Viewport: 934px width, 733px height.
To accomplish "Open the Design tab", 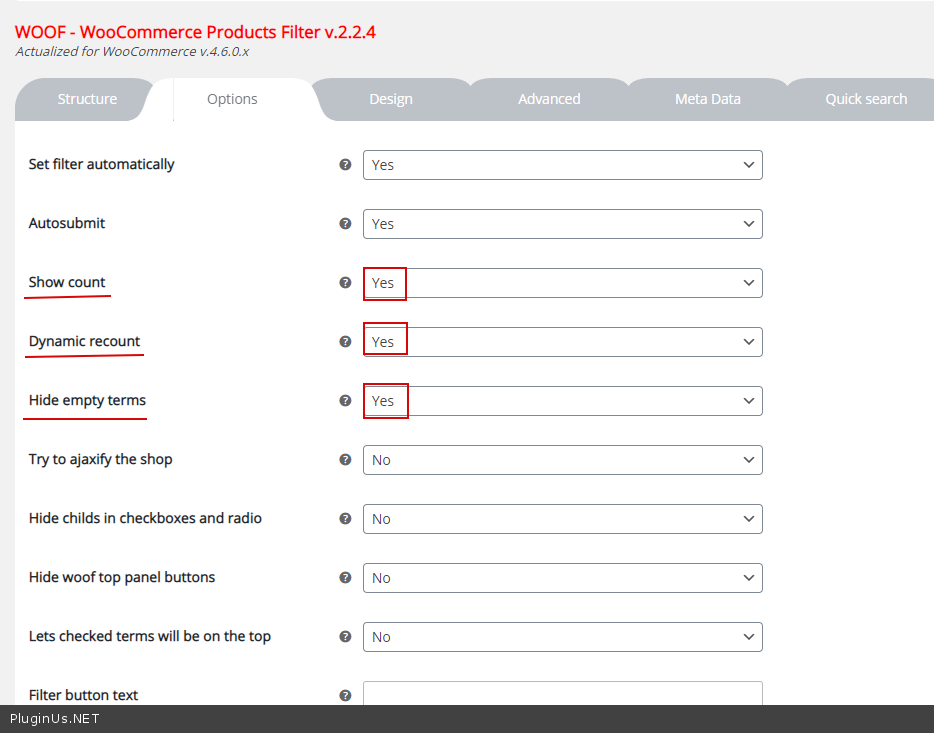I will tap(391, 99).
